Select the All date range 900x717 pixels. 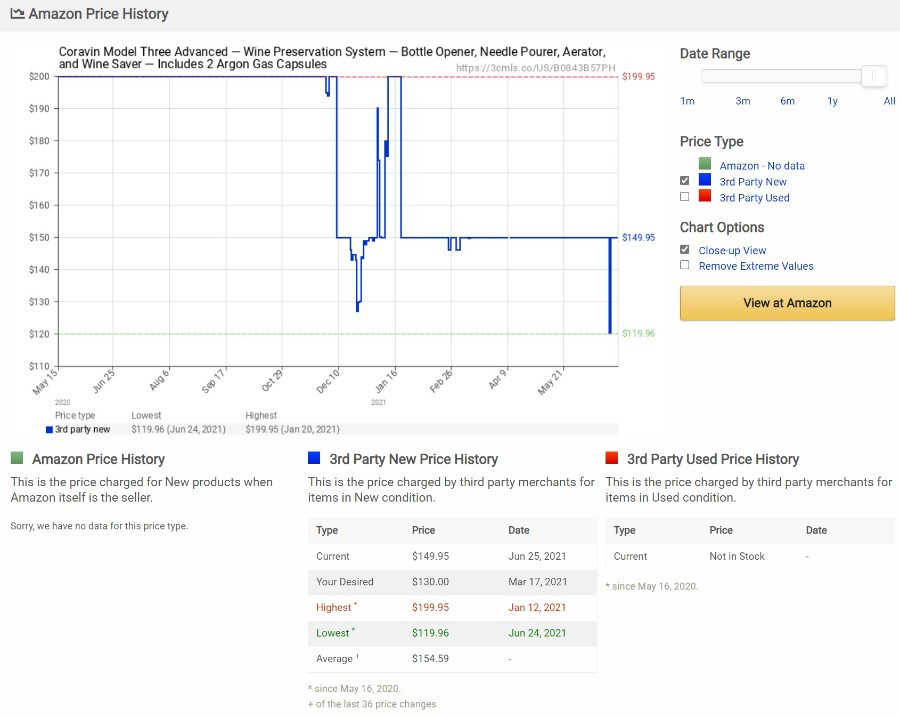889,101
